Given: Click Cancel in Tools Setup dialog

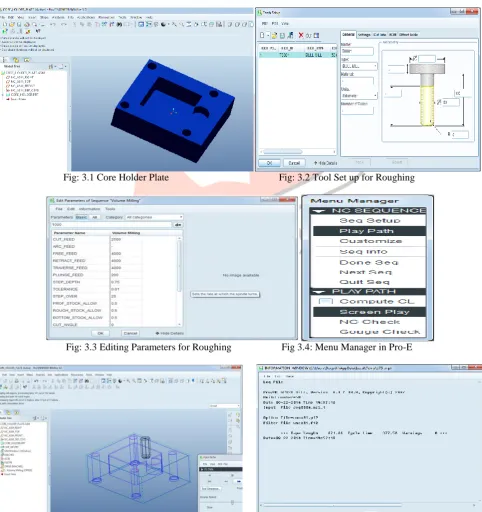Looking at the screenshot, I should (x=294, y=163).
